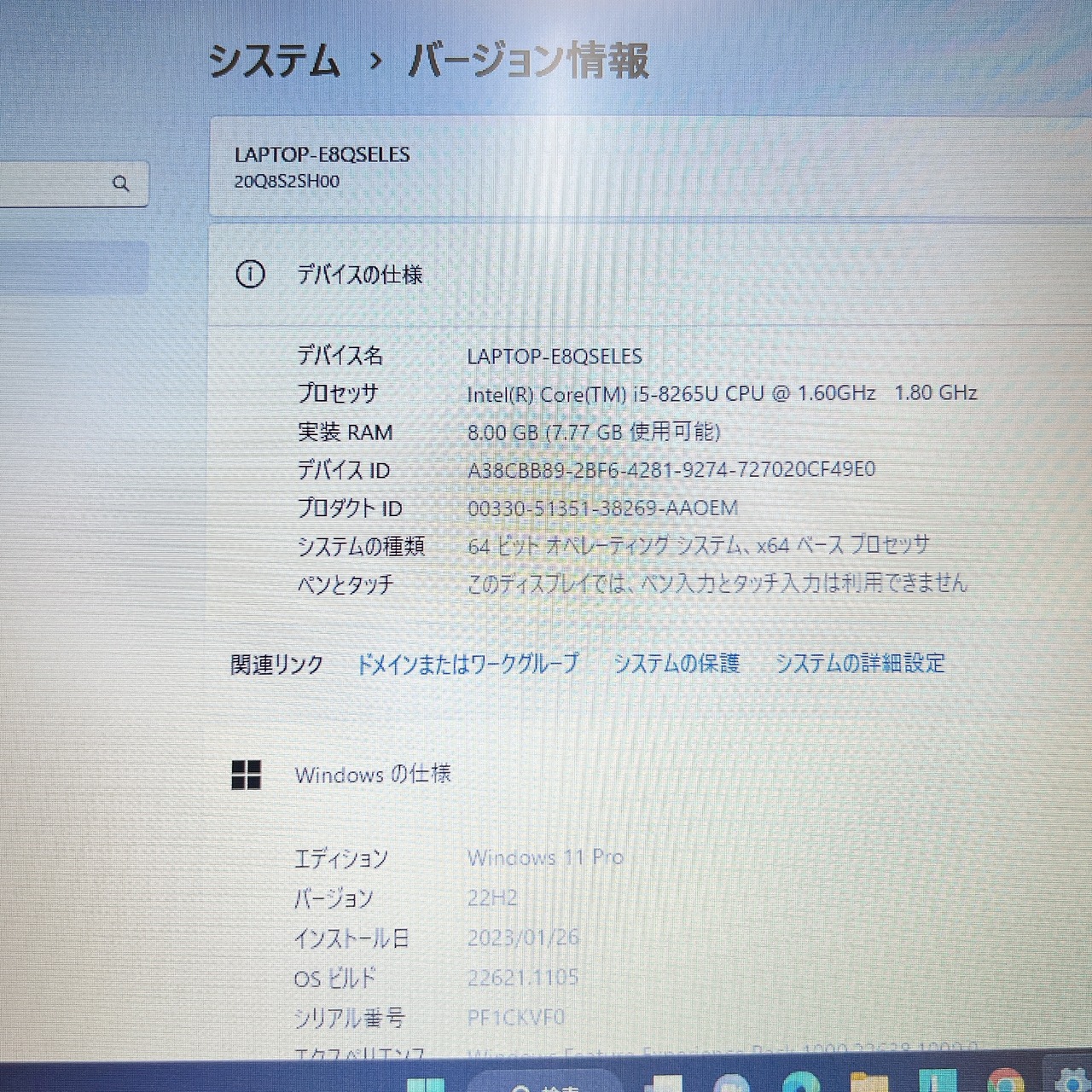
Task: Select プロダクト ID value 00330-51351-38269-AAOEM
Action: click(602, 508)
